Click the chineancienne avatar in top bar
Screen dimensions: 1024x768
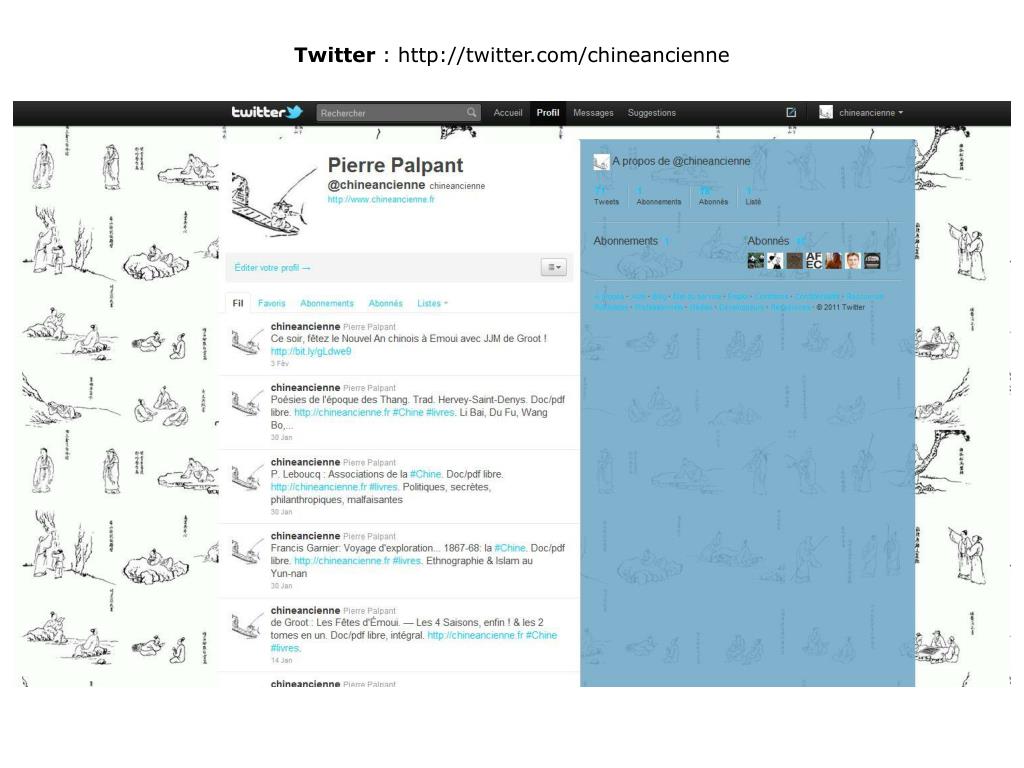point(825,112)
